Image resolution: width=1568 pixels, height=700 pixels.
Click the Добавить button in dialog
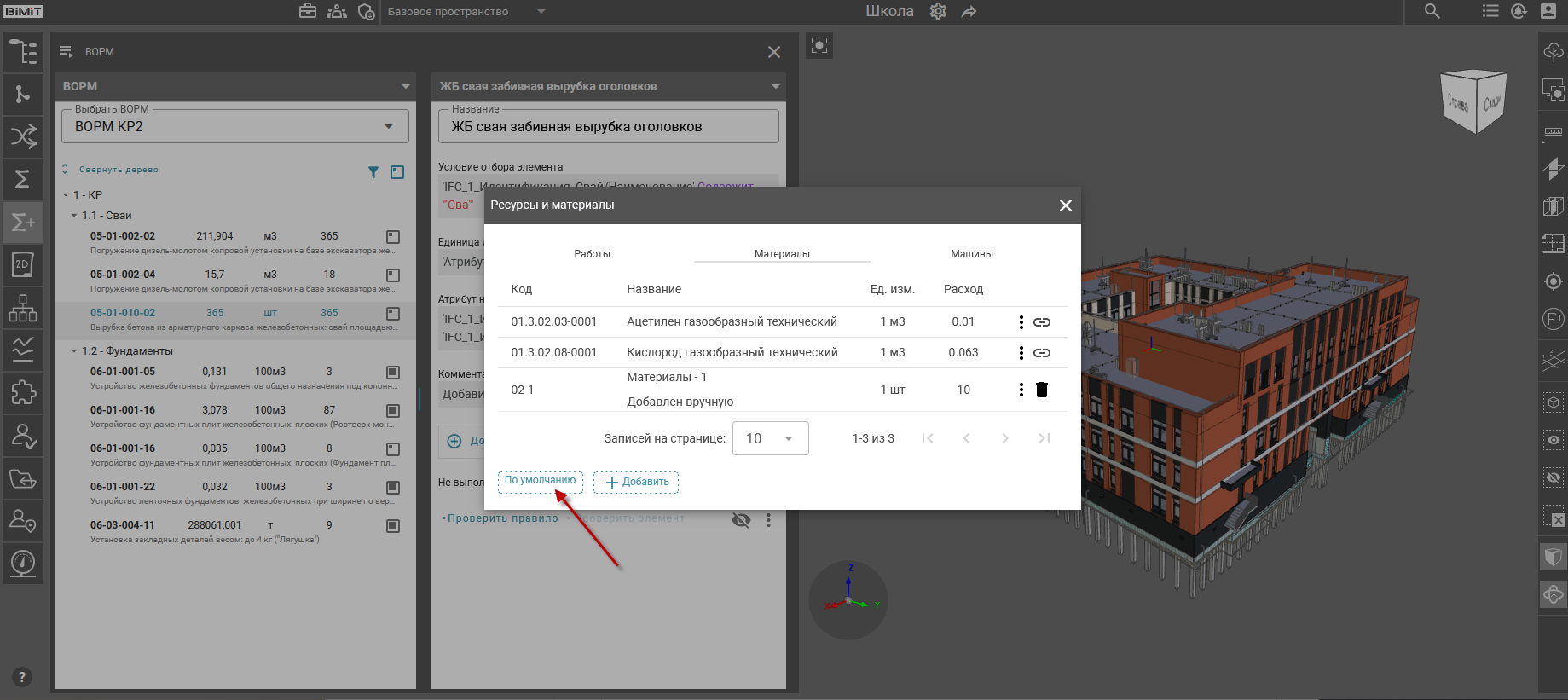(x=636, y=483)
